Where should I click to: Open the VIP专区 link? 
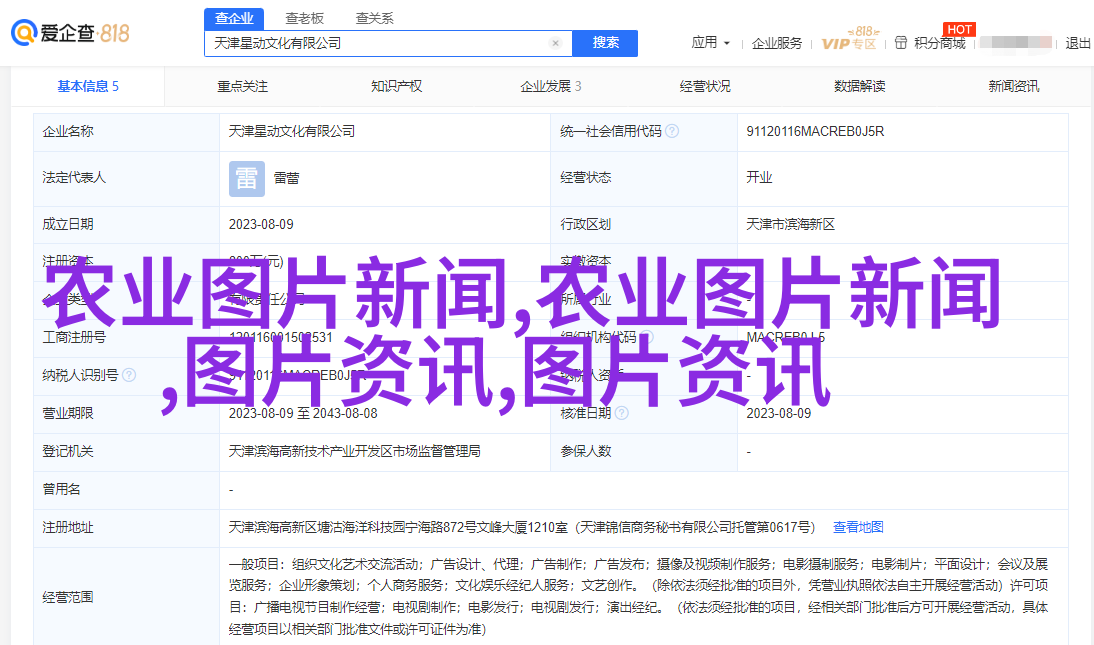(849, 39)
